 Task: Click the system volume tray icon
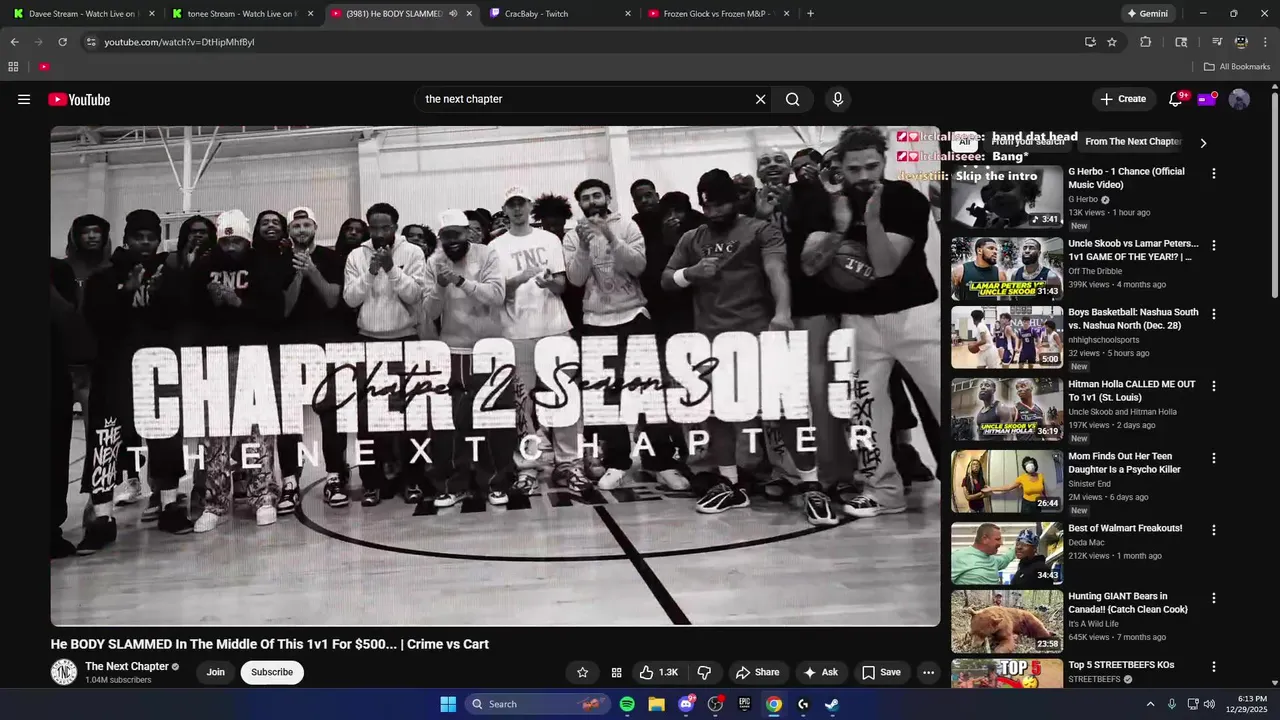(1209, 704)
